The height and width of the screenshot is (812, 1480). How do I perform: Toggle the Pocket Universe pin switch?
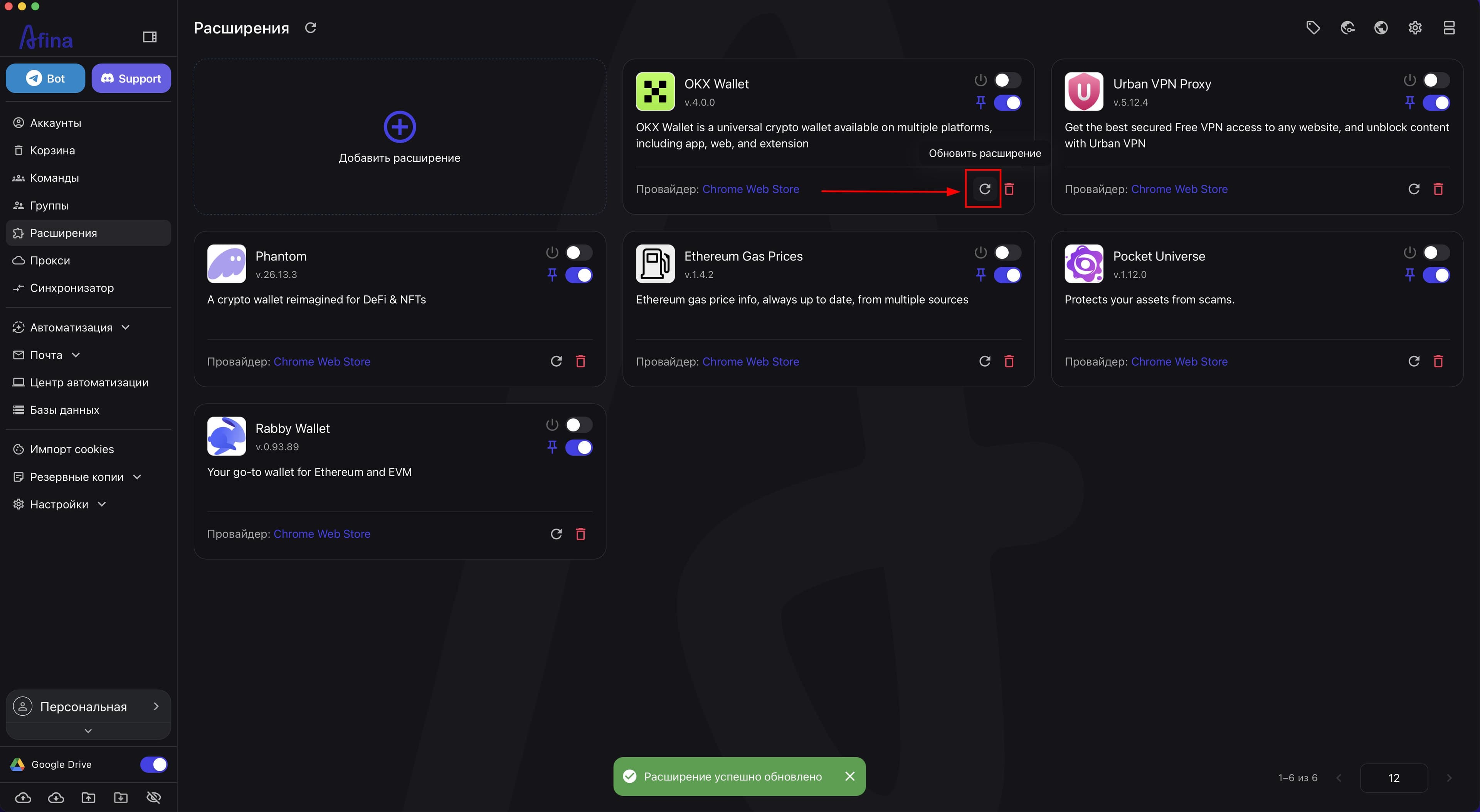[1436, 275]
